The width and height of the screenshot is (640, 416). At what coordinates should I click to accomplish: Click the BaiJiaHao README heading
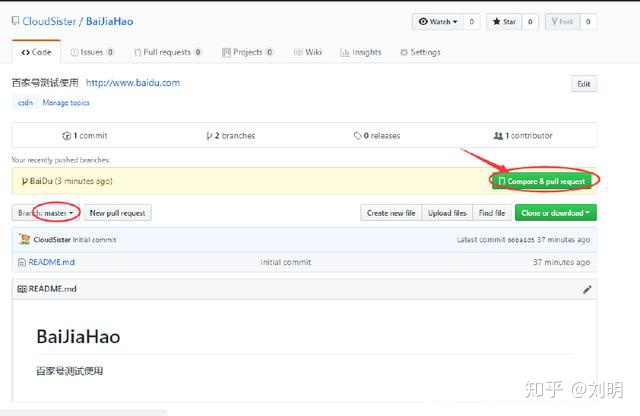point(78,337)
